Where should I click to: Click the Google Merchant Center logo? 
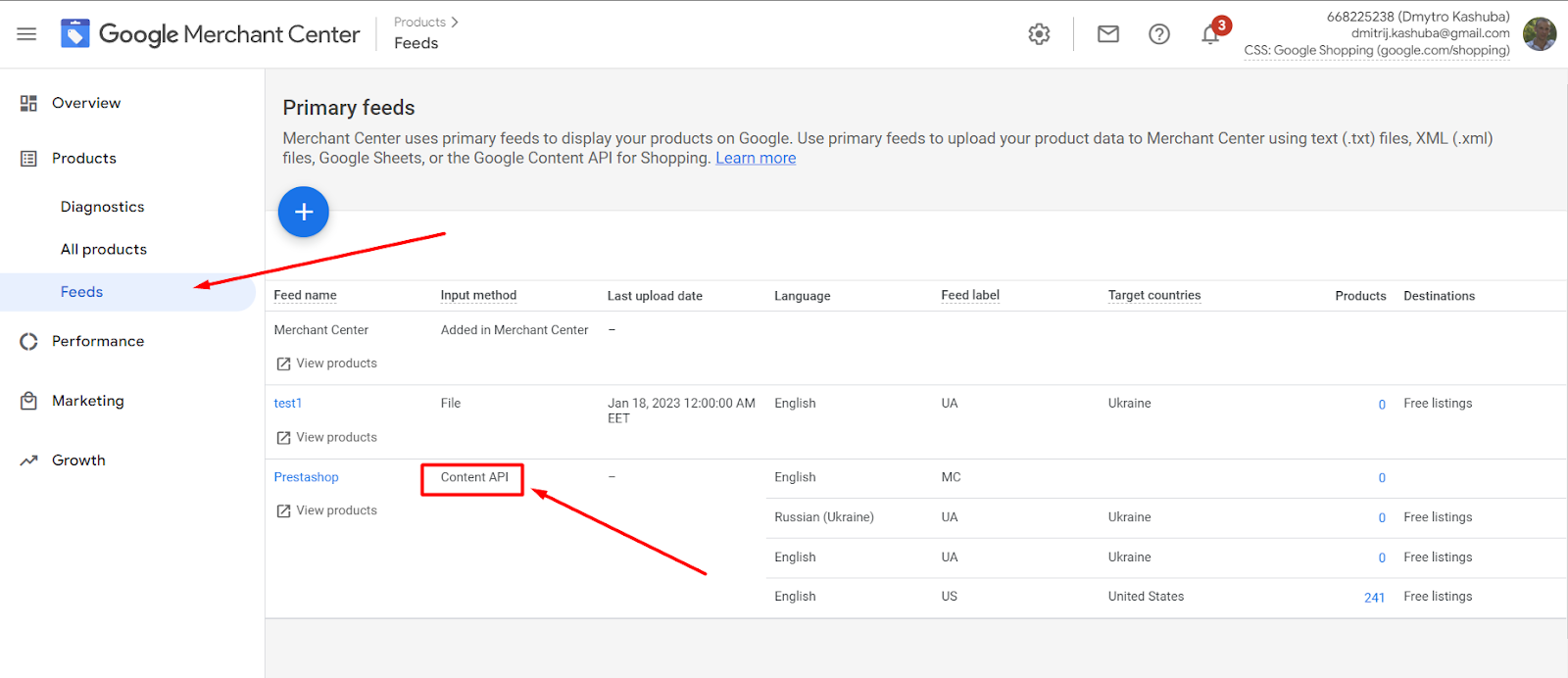click(211, 34)
